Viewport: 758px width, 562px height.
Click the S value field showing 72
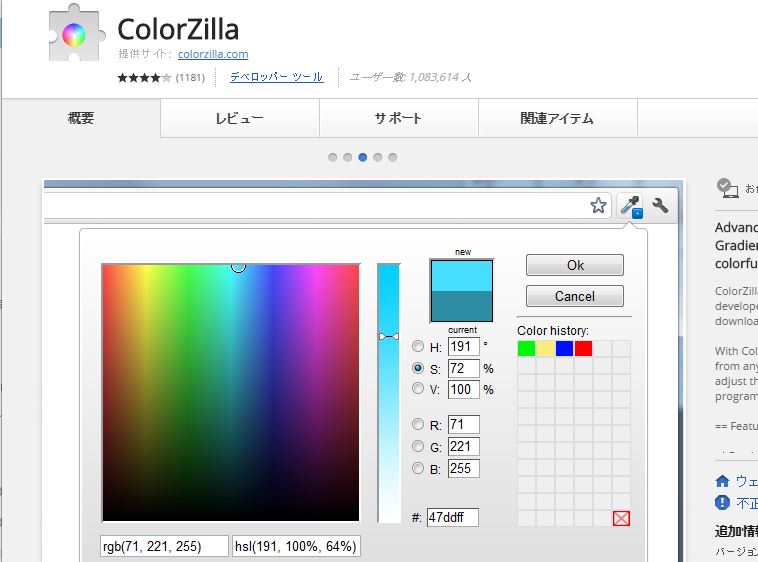[464, 368]
